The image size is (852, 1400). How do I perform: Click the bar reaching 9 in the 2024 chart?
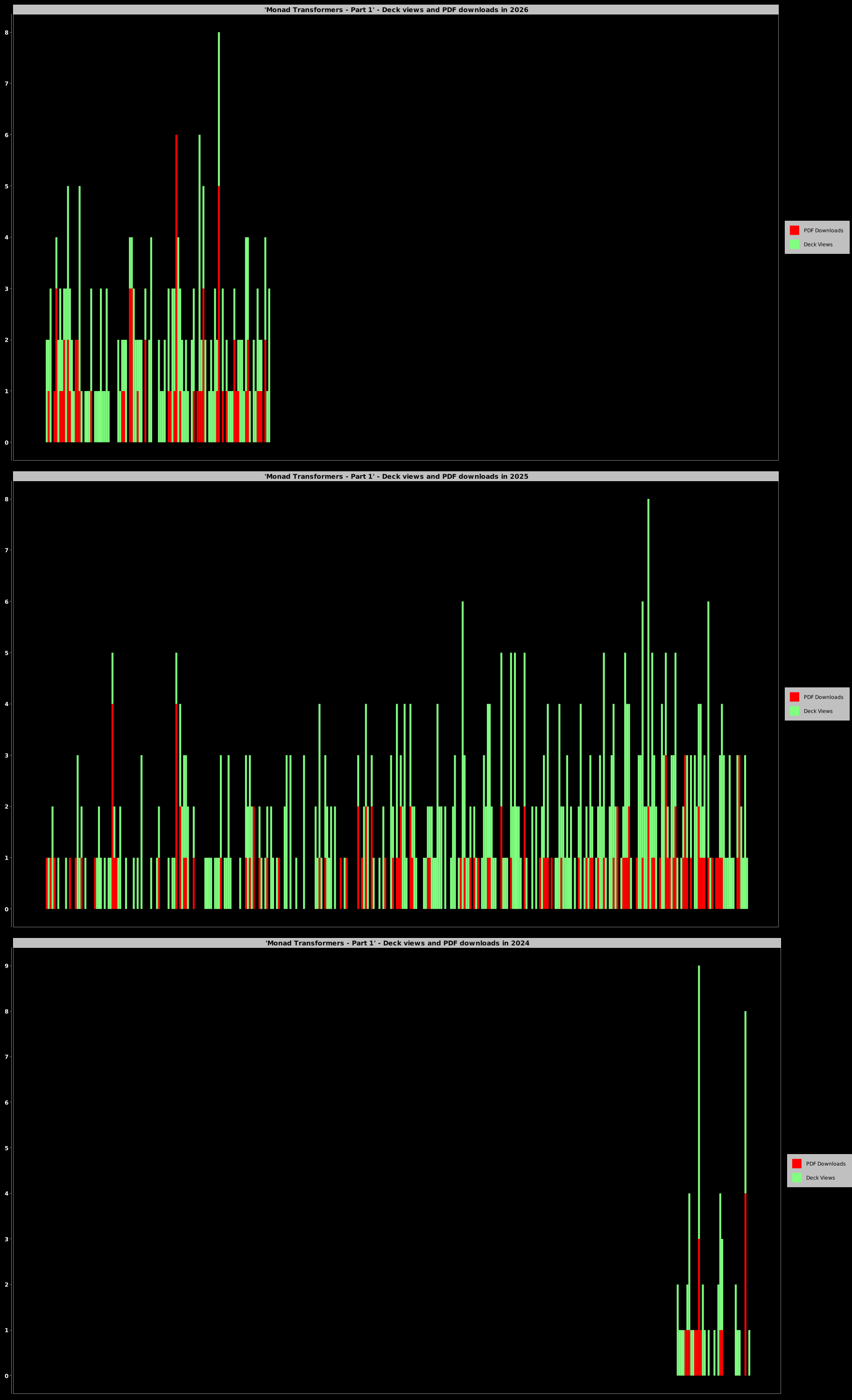click(x=698, y=1079)
